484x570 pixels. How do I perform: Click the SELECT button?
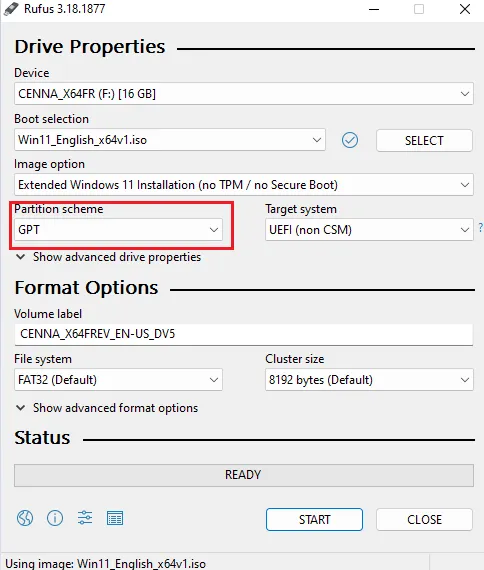point(424,140)
